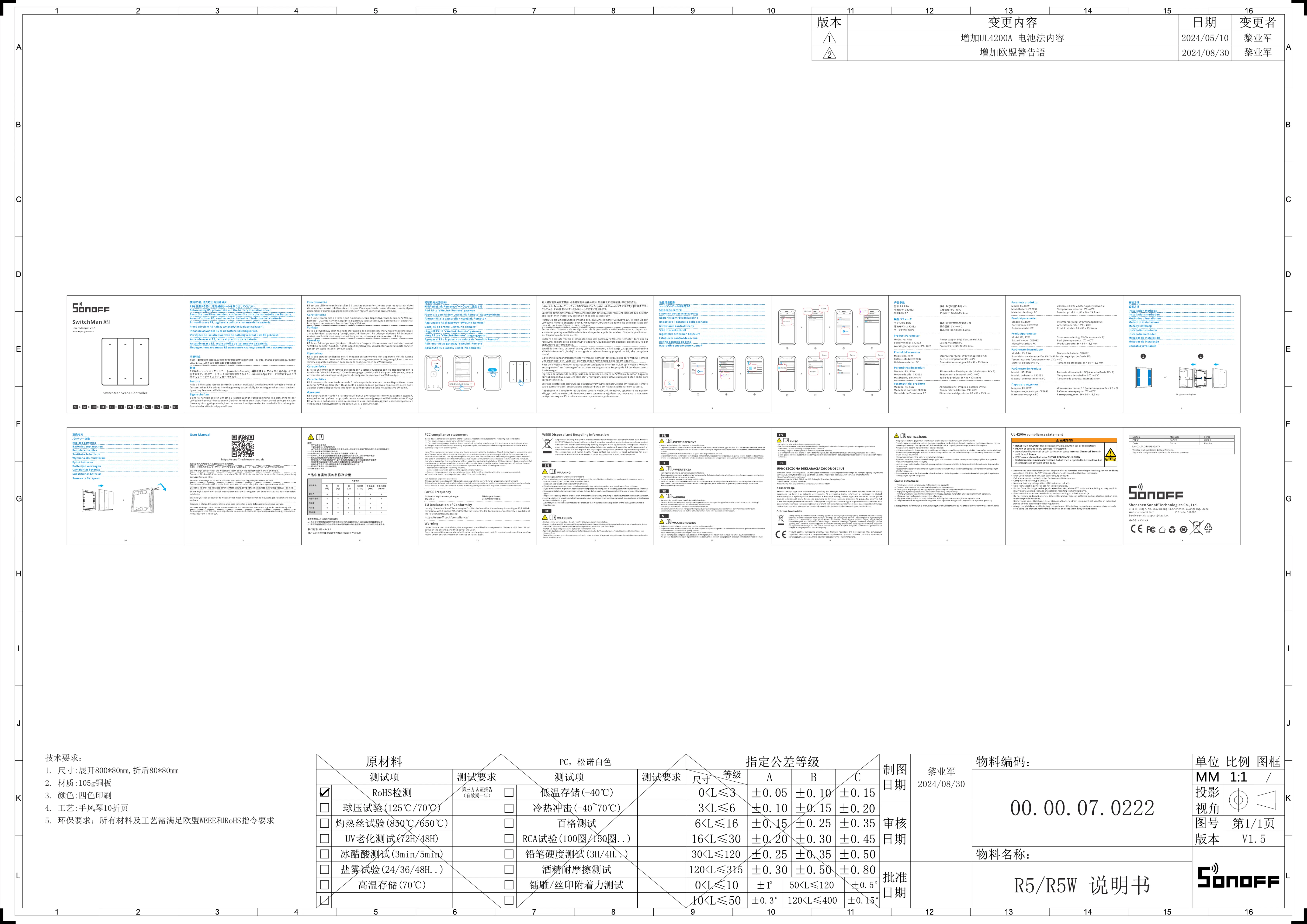Click the sonoff.tech/usermanuals link text
1307x924 pixels.
pyautogui.click(x=243, y=459)
